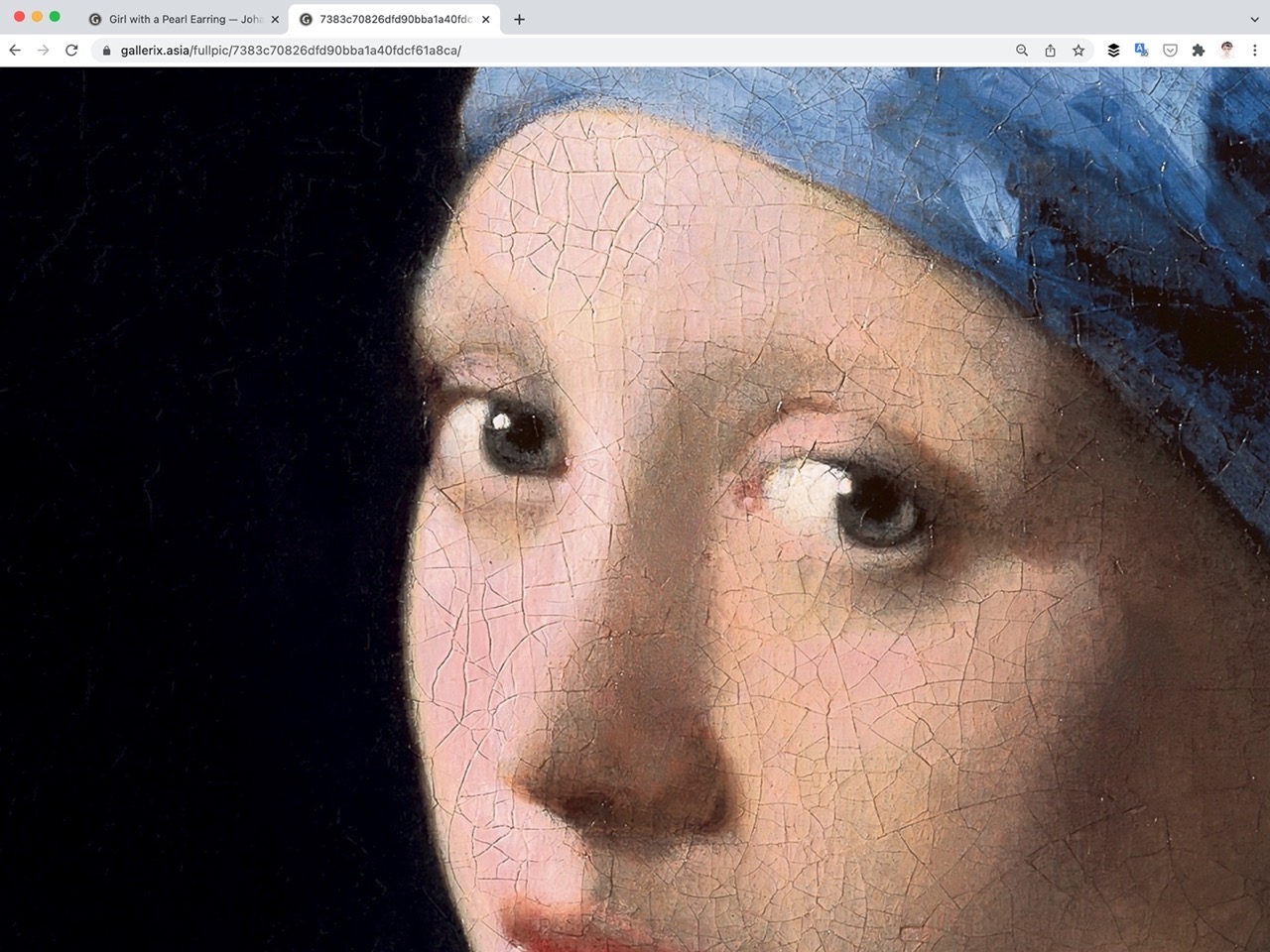Viewport: 1270px width, 952px height.
Task: Close the Girl with a Pearl Earring tab
Action: 275,19
